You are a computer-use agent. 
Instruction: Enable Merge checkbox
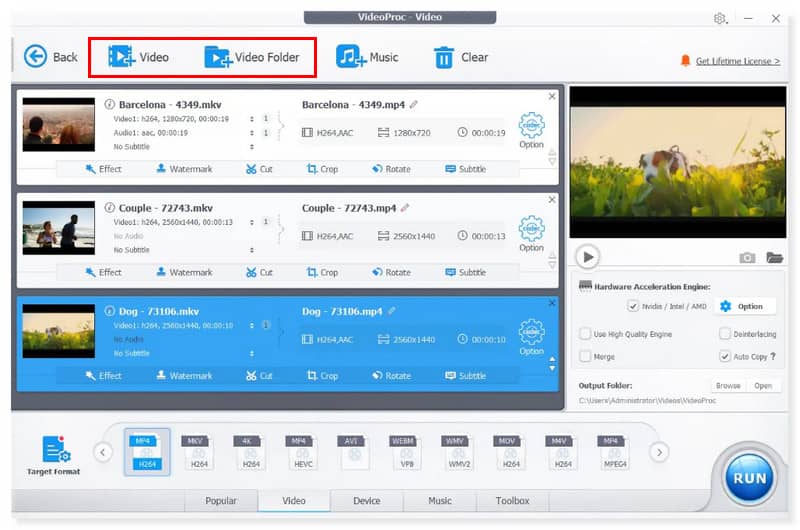coord(585,356)
